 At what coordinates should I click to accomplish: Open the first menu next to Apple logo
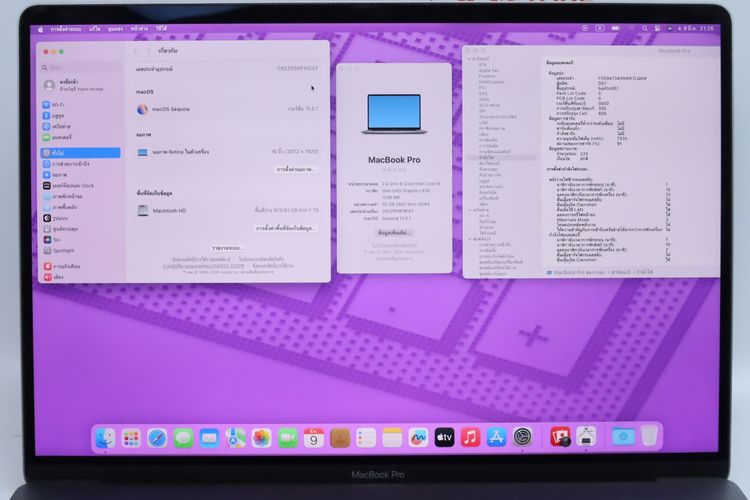[x=66, y=29]
